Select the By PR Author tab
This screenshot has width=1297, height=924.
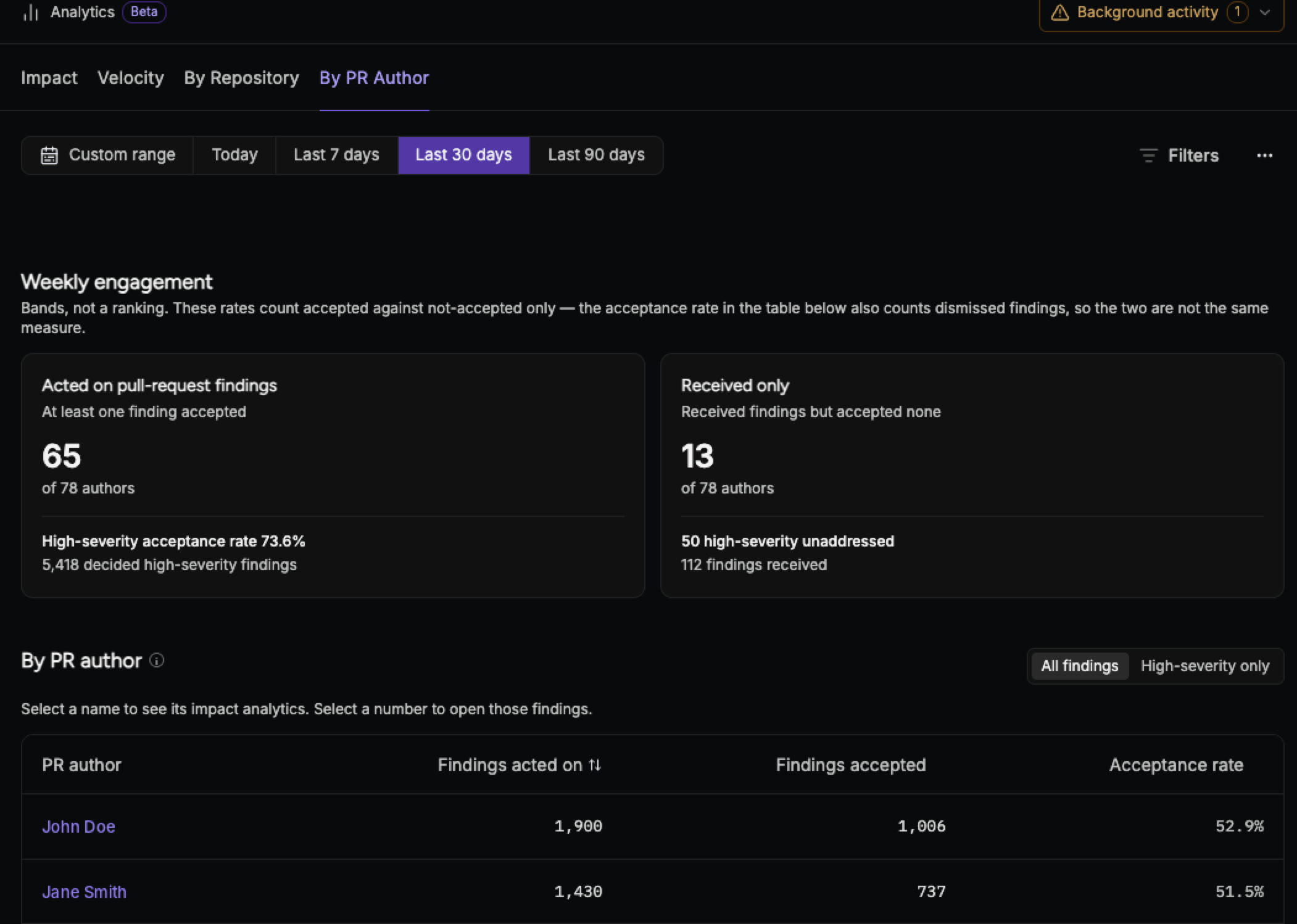(x=374, y=78)
